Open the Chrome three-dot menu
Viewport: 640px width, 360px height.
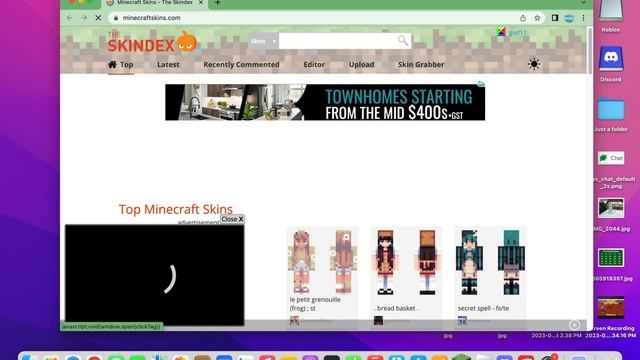[x=583, y=18]
